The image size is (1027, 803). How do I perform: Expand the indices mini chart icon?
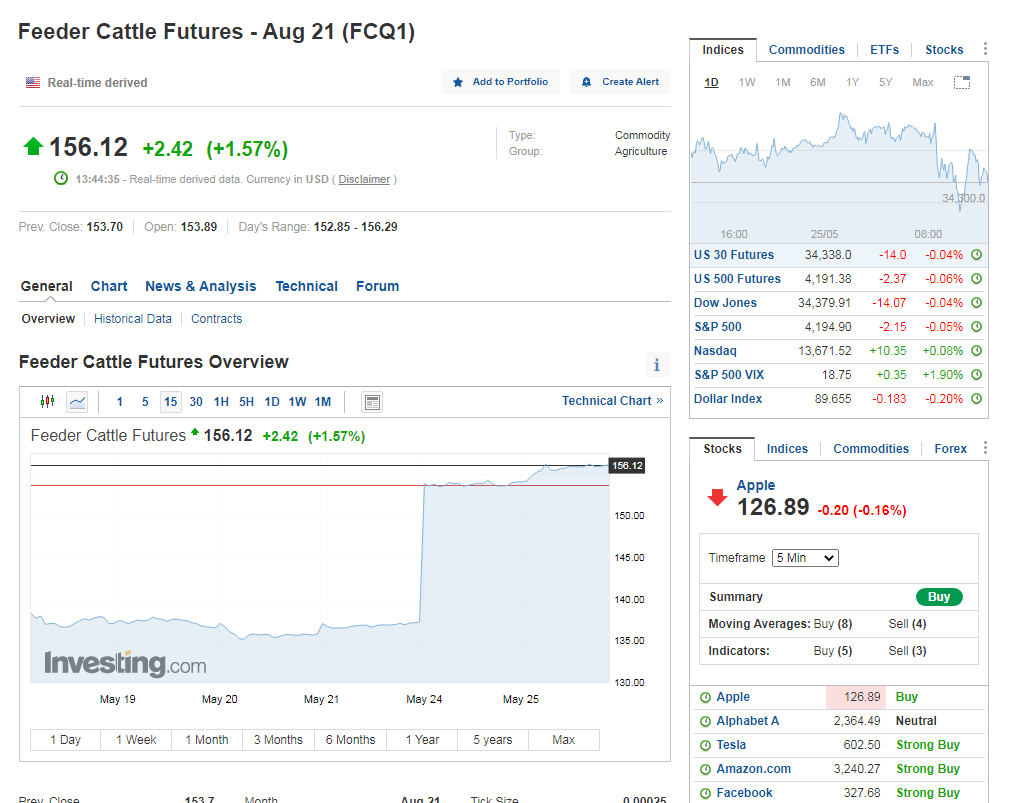[962, 83]
